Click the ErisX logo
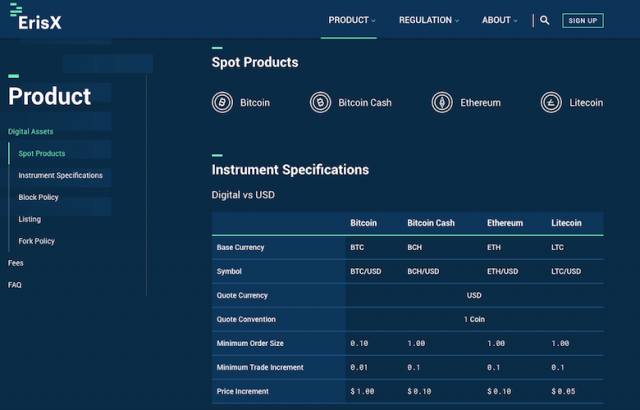Viewport: 640px width, 410px height. click(36, 17)
